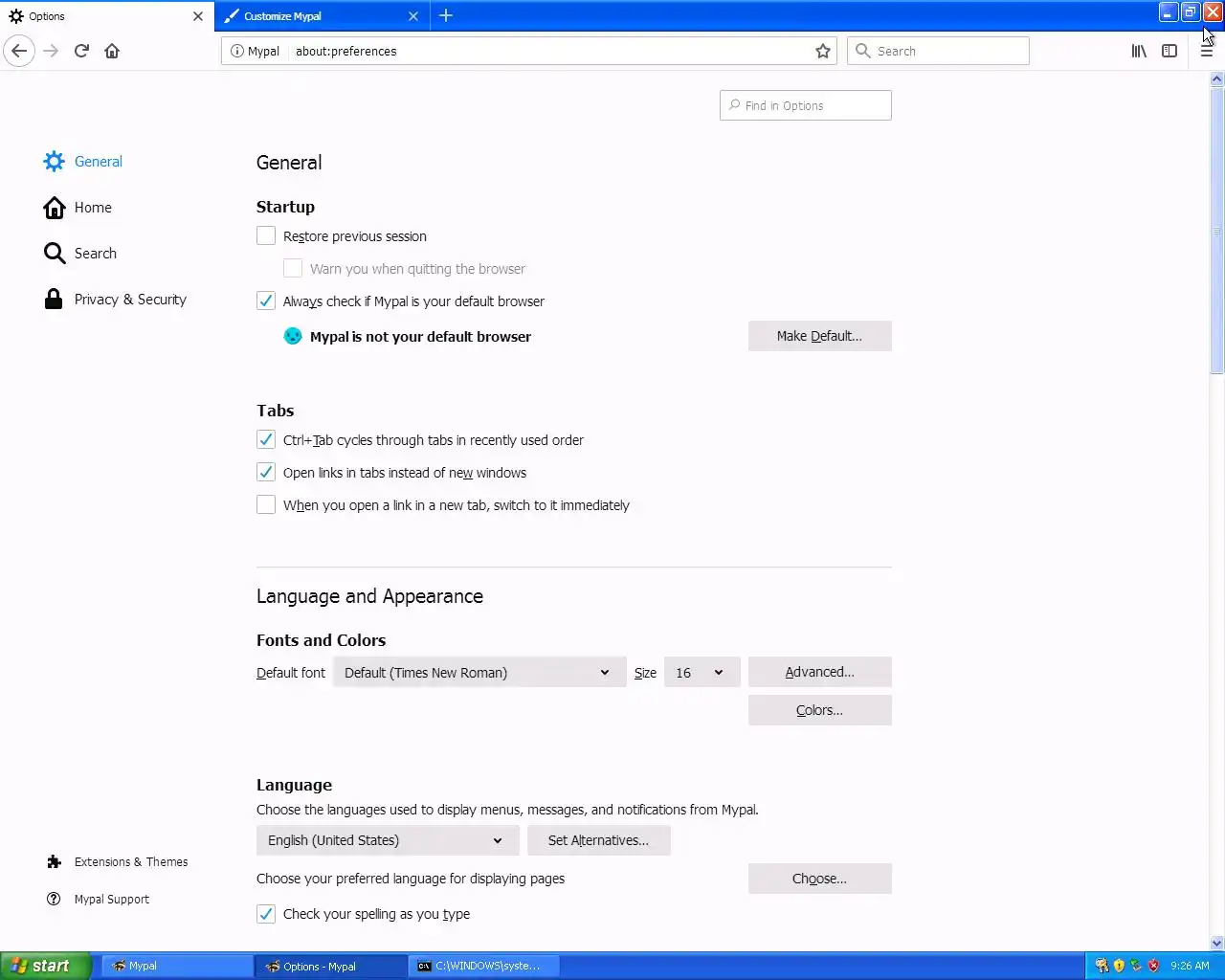Click the vertical scrollbar thumb
Screen dimensions: 1225x980
1216,231
